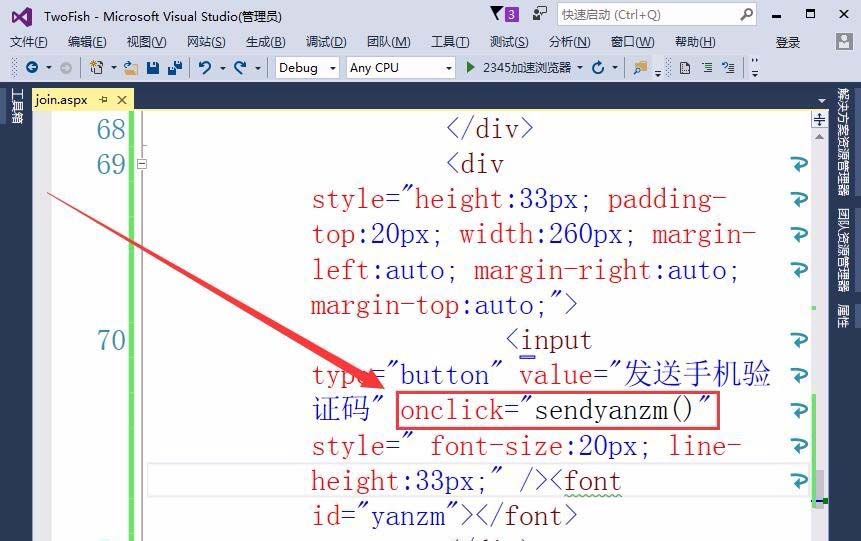Open the 编辑(E) menu

tap(87, 42)
